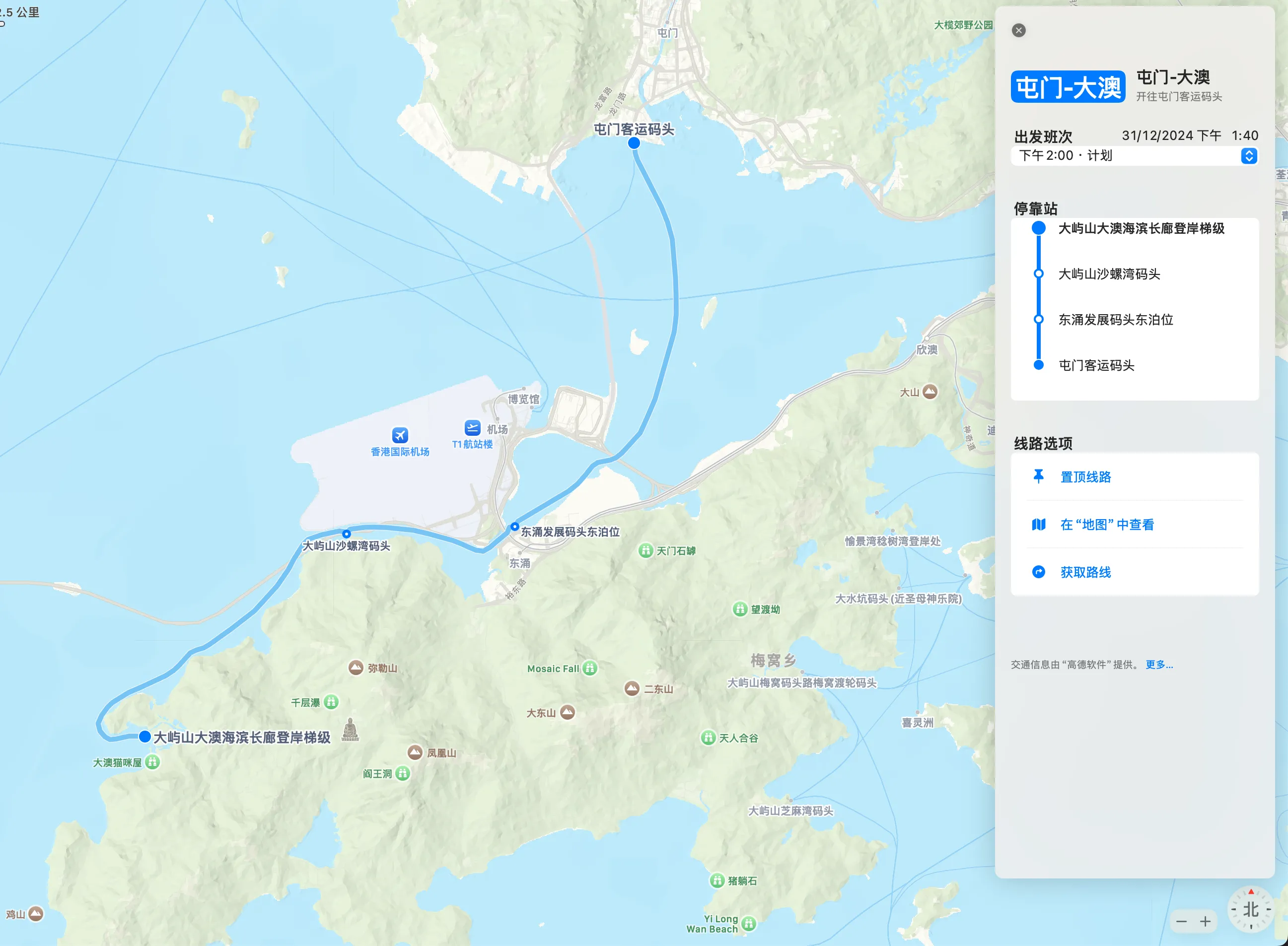
Task: Close the 屯门-大澳 route info panel
Action: coord(1018,30)
